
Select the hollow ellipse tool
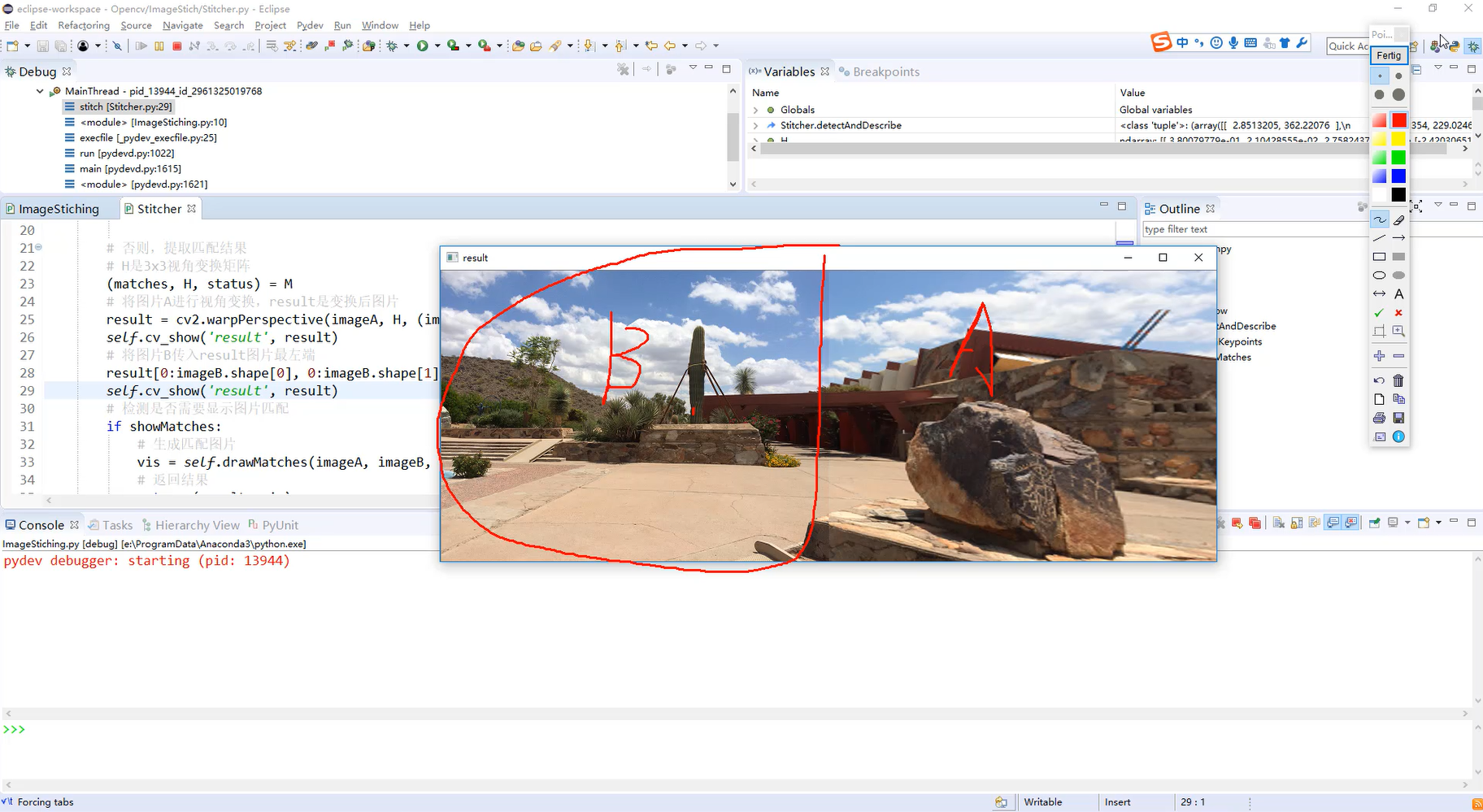pos(1380,276)
